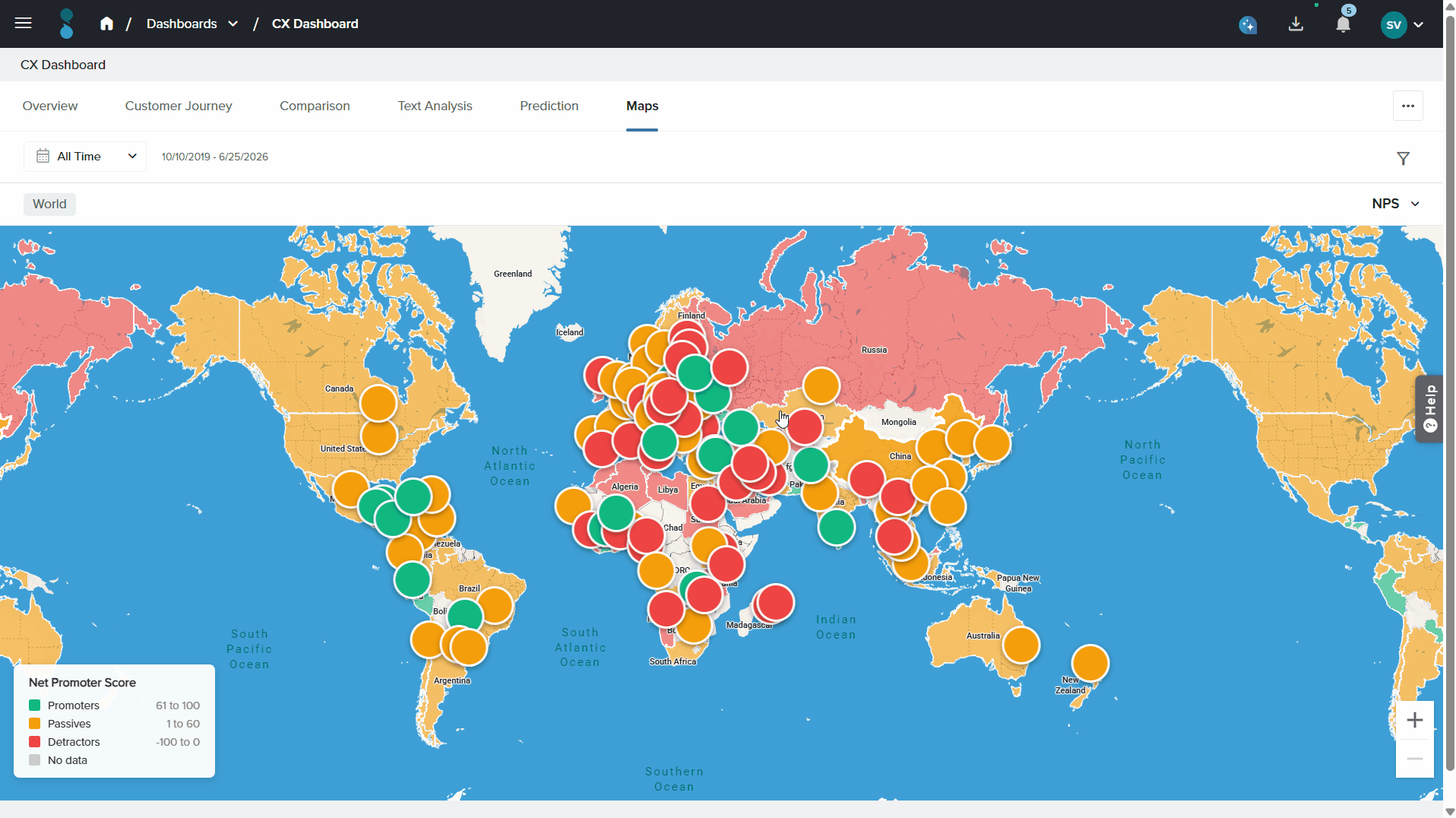This screenshot has width=1456, height=818.
Task: Select the Maps tab
Action: click(642, 106)
